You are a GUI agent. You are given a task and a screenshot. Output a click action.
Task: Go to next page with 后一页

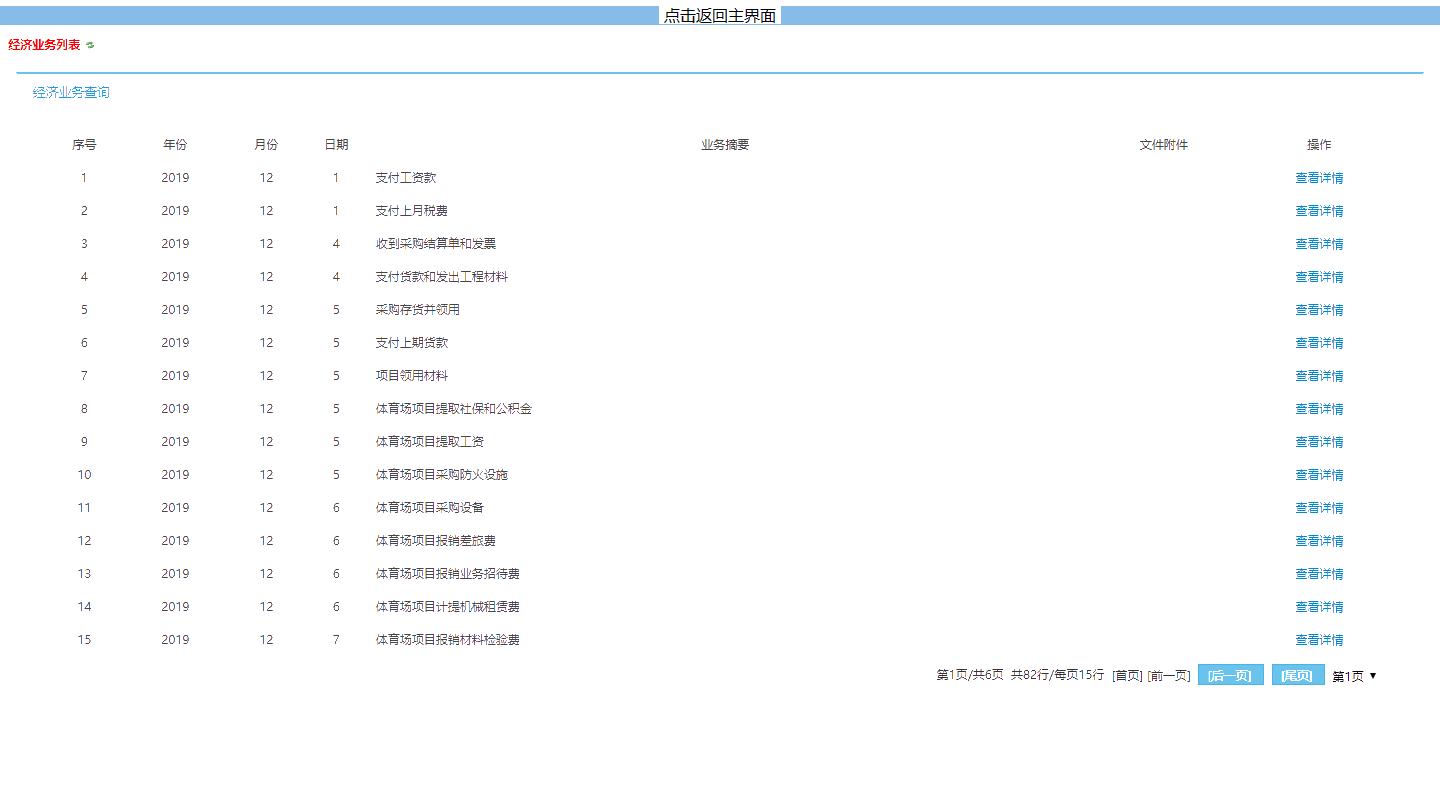click(1230, 675)
